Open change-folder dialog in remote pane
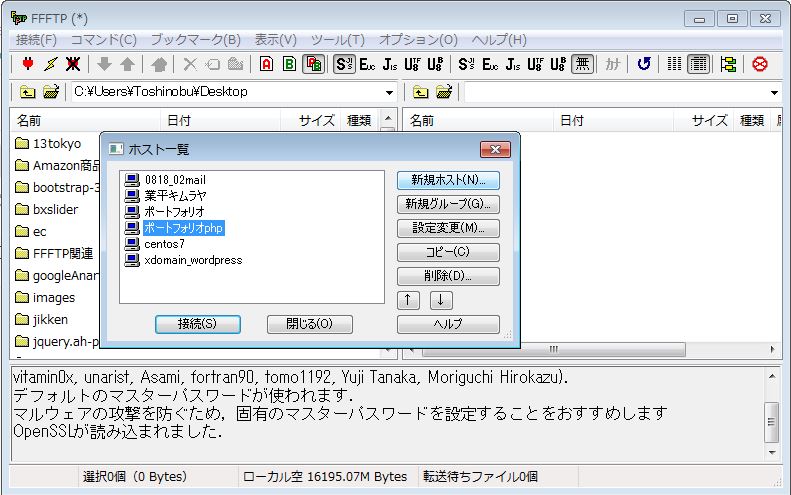 (443, 92)
